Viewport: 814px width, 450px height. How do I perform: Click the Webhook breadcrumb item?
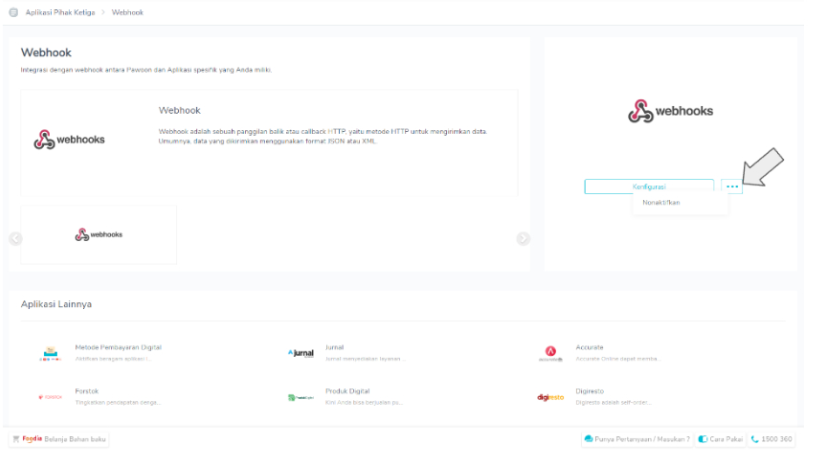pos(127,12)
